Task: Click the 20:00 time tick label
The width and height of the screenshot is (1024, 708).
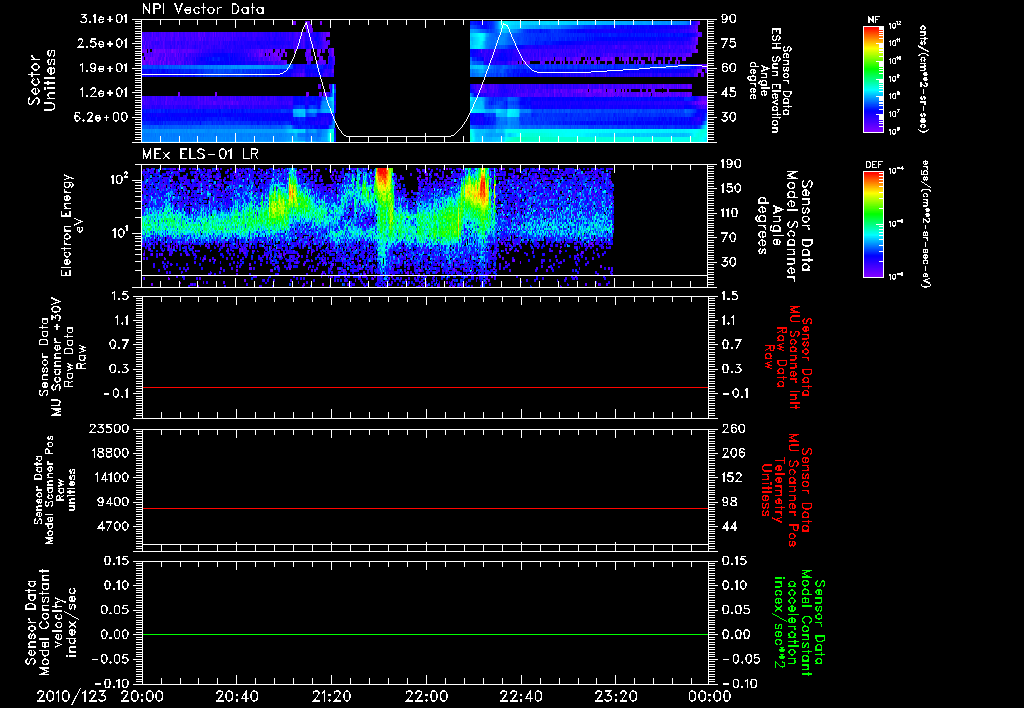Action: click(x=142, y=696)
